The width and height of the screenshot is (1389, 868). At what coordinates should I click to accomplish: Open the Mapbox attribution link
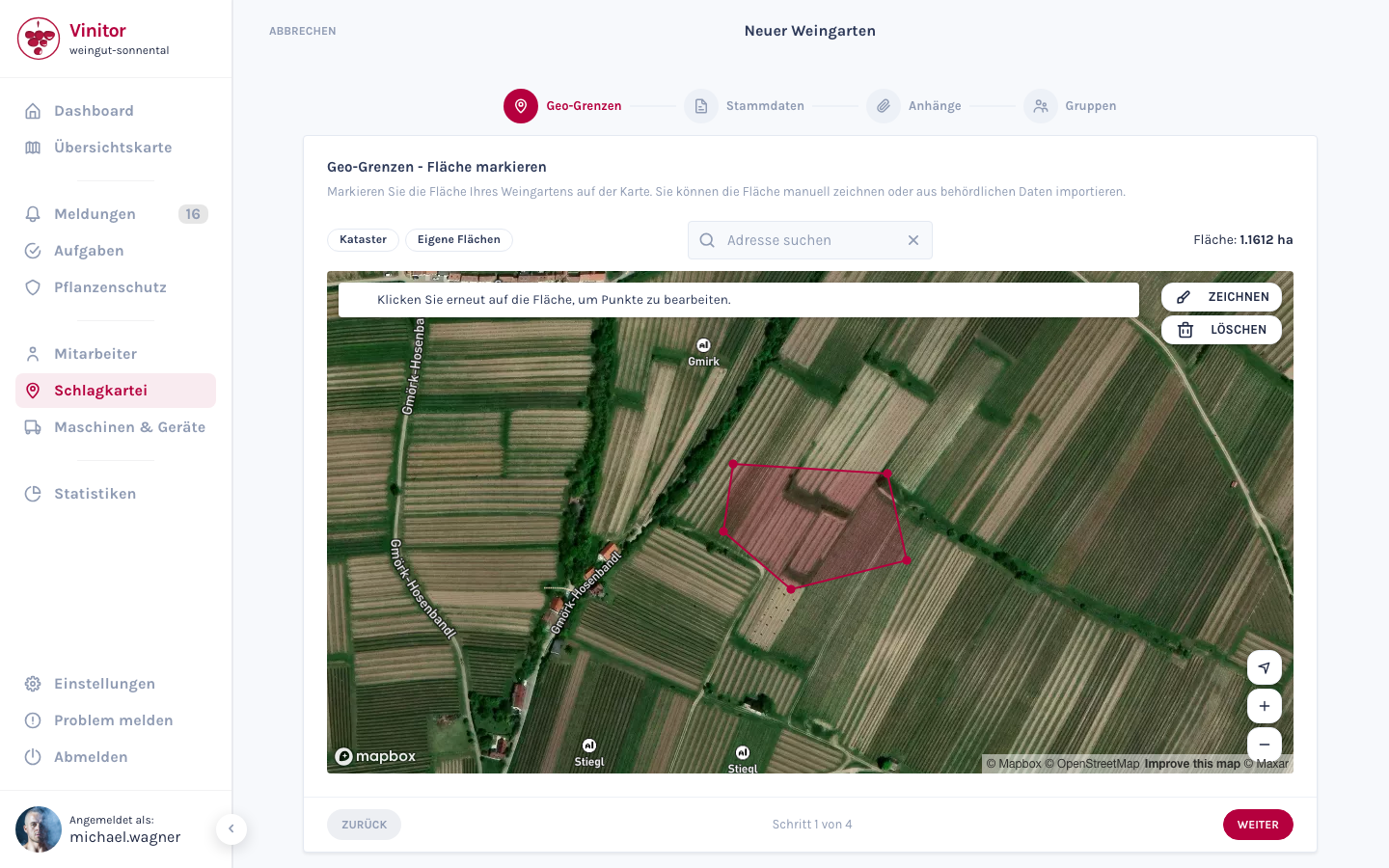click(x=1014, y=764)
